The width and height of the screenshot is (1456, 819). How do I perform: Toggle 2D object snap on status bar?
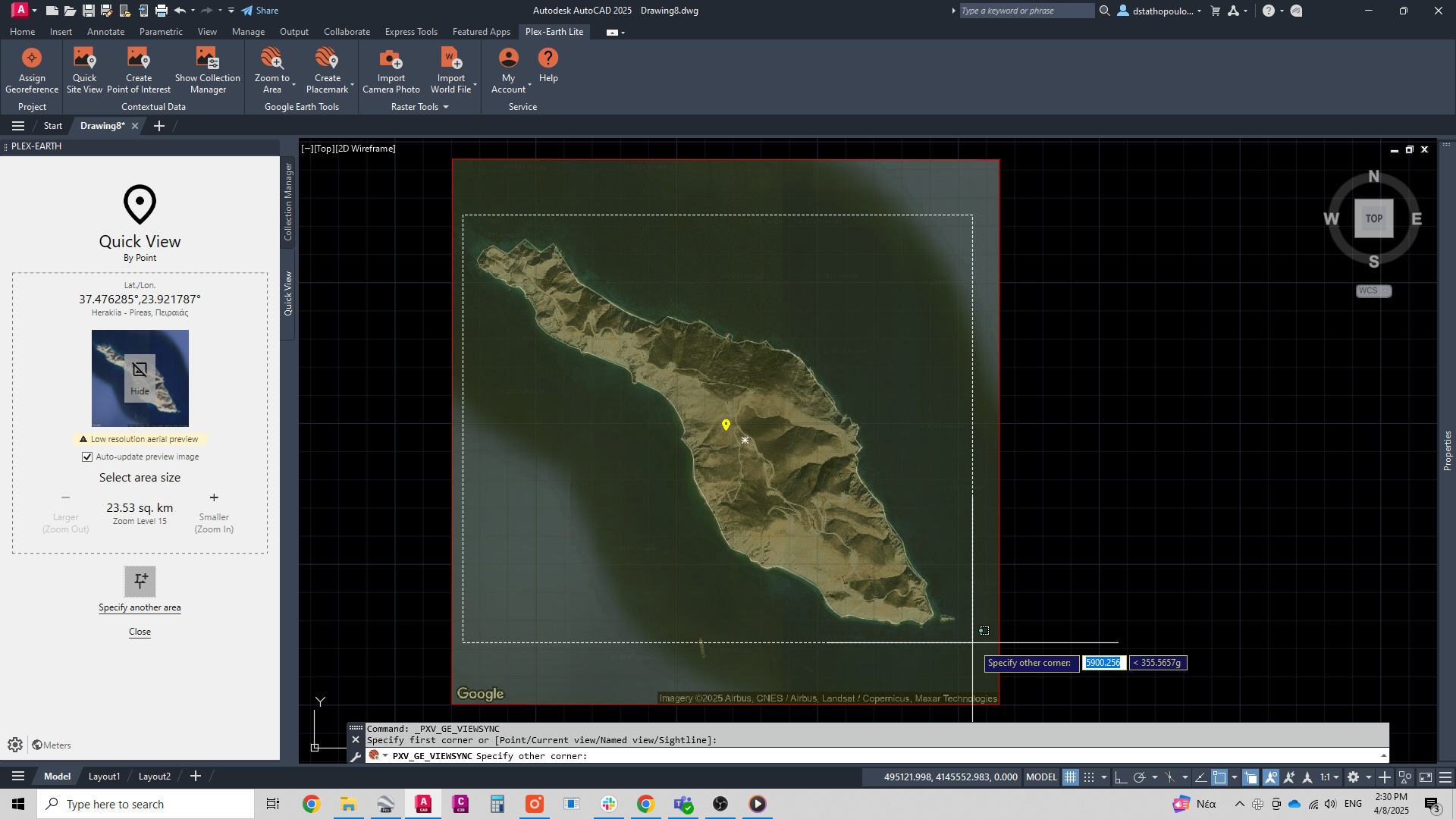1219,777
